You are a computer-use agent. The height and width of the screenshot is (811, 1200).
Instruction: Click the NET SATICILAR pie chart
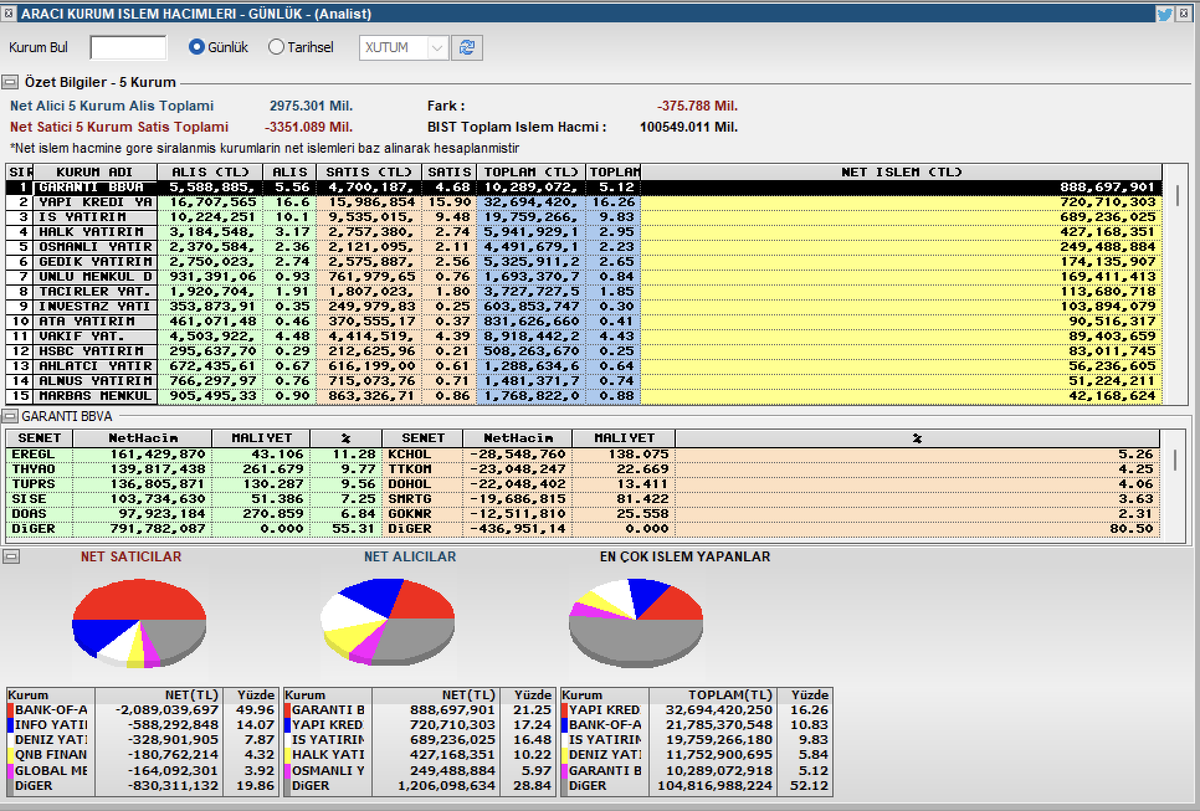pyautogui.click(x=139, y=624)
